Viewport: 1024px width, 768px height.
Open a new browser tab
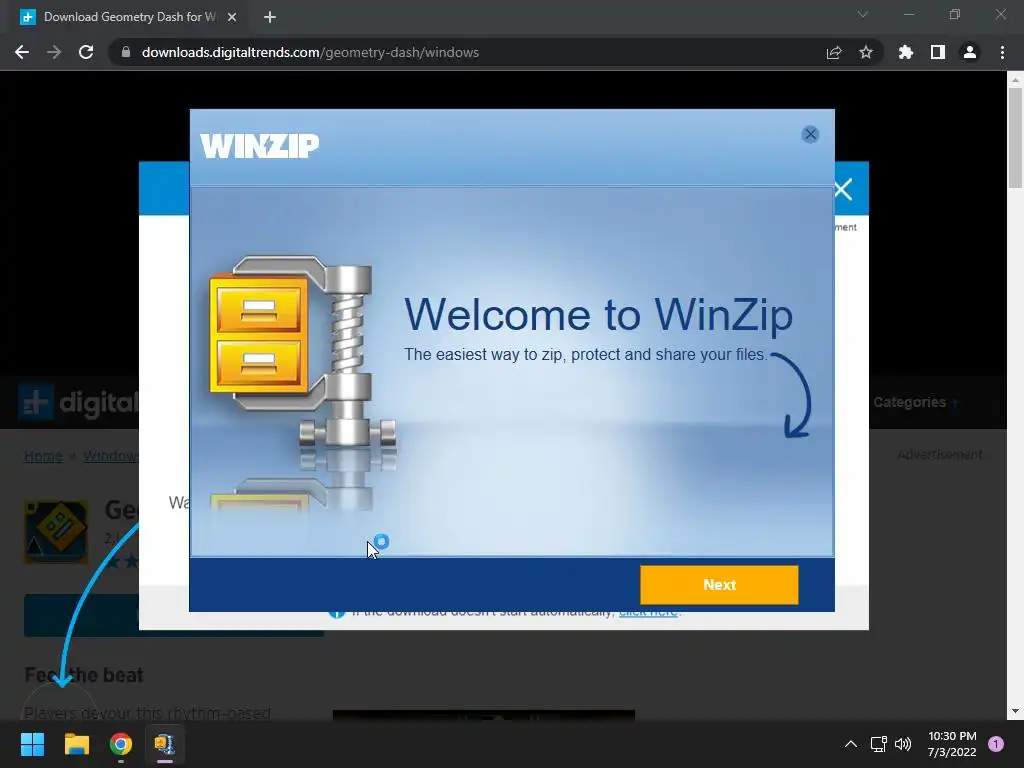pyautogui.click(x=270, y=17)
